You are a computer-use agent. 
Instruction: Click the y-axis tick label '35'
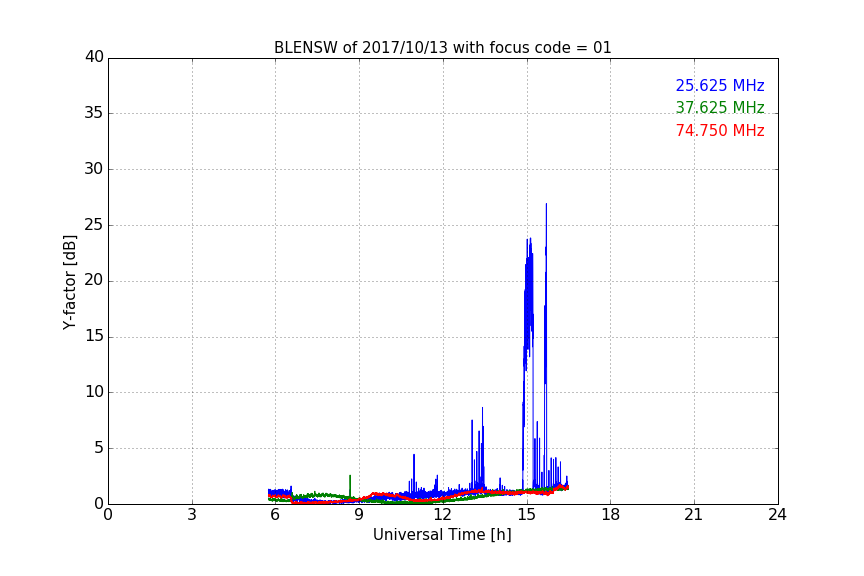[94, 113]
